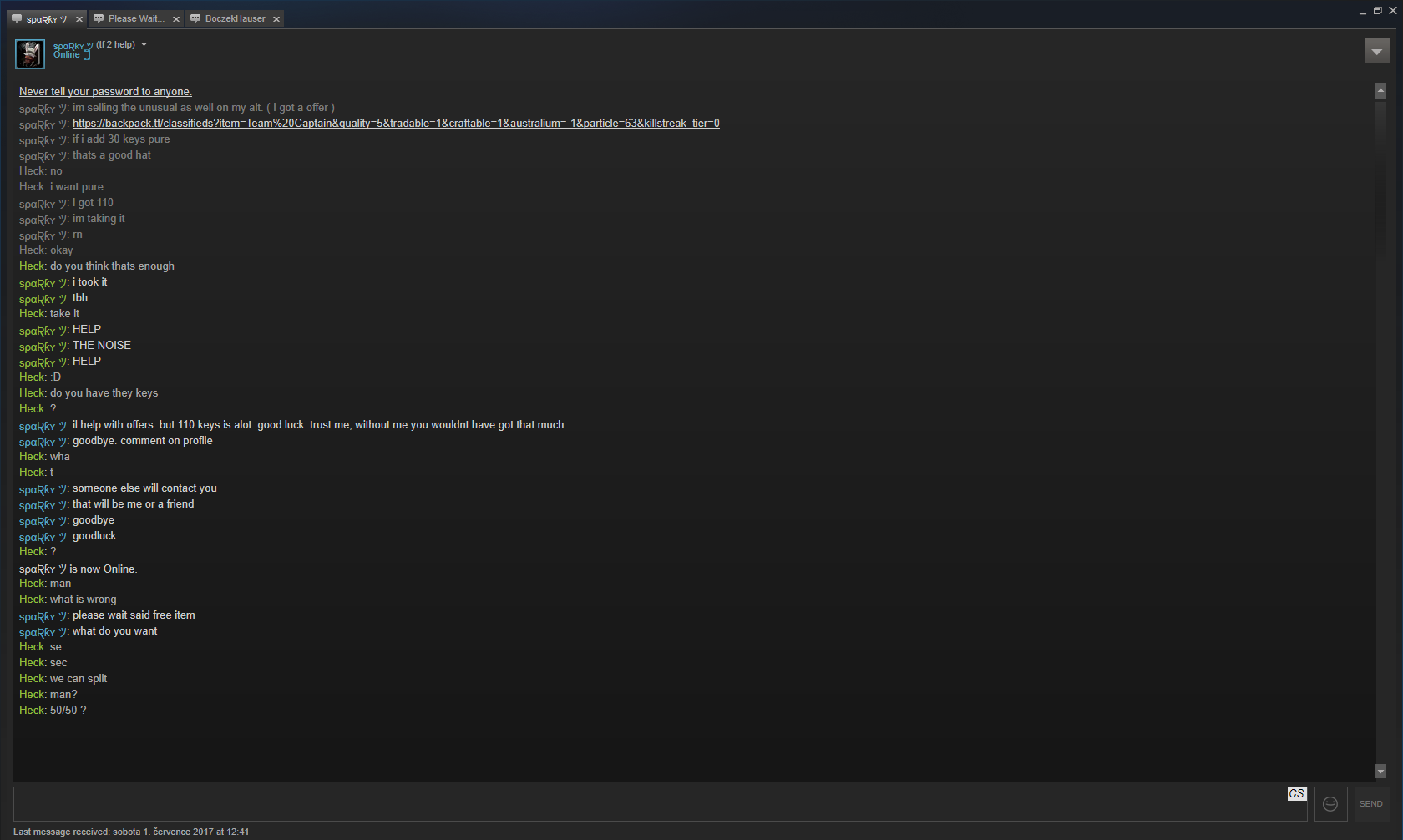Click the CS input language indicator
This screenshot has width=1403, height=840.
coord(1296,794)
